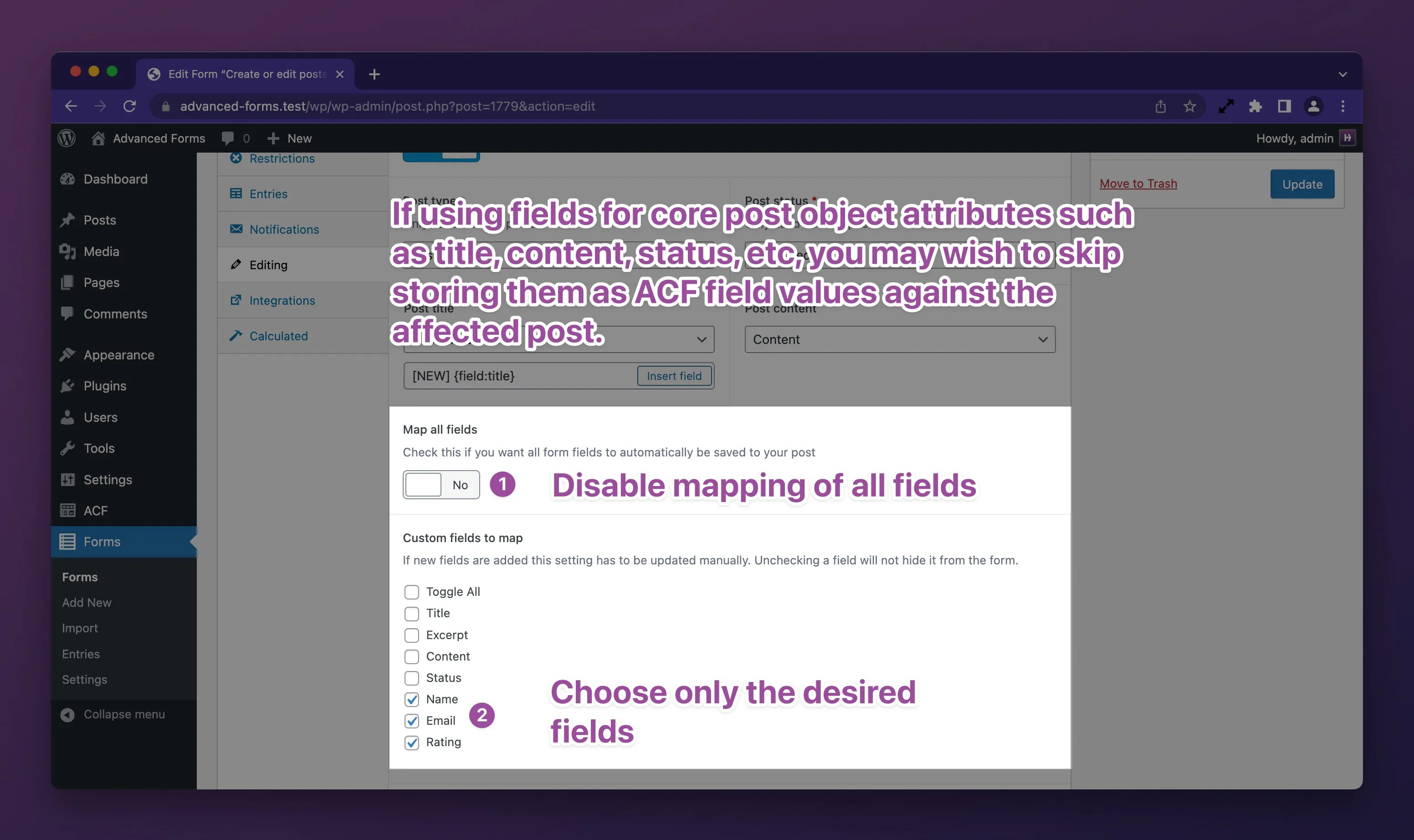
Task: Click the Forms submenu heading link
Action: 80,577
